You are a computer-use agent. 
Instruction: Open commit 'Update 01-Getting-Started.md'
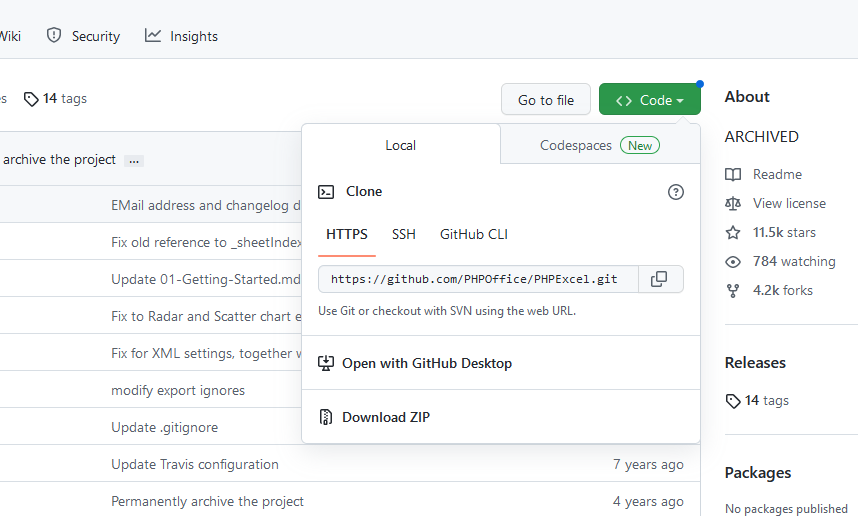[206, 280]
